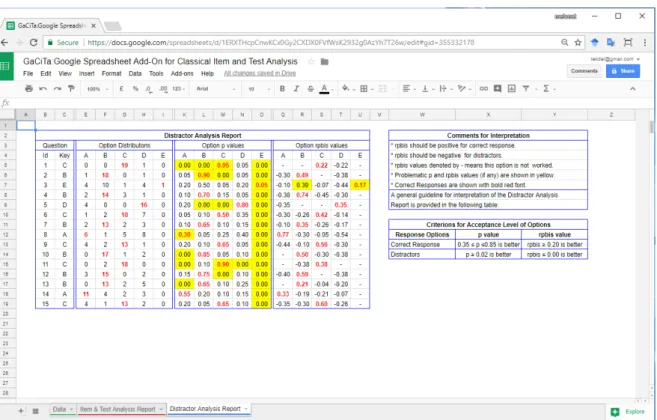Format as currency using the pound sign

pyautogui.click(x=121, y=88)
